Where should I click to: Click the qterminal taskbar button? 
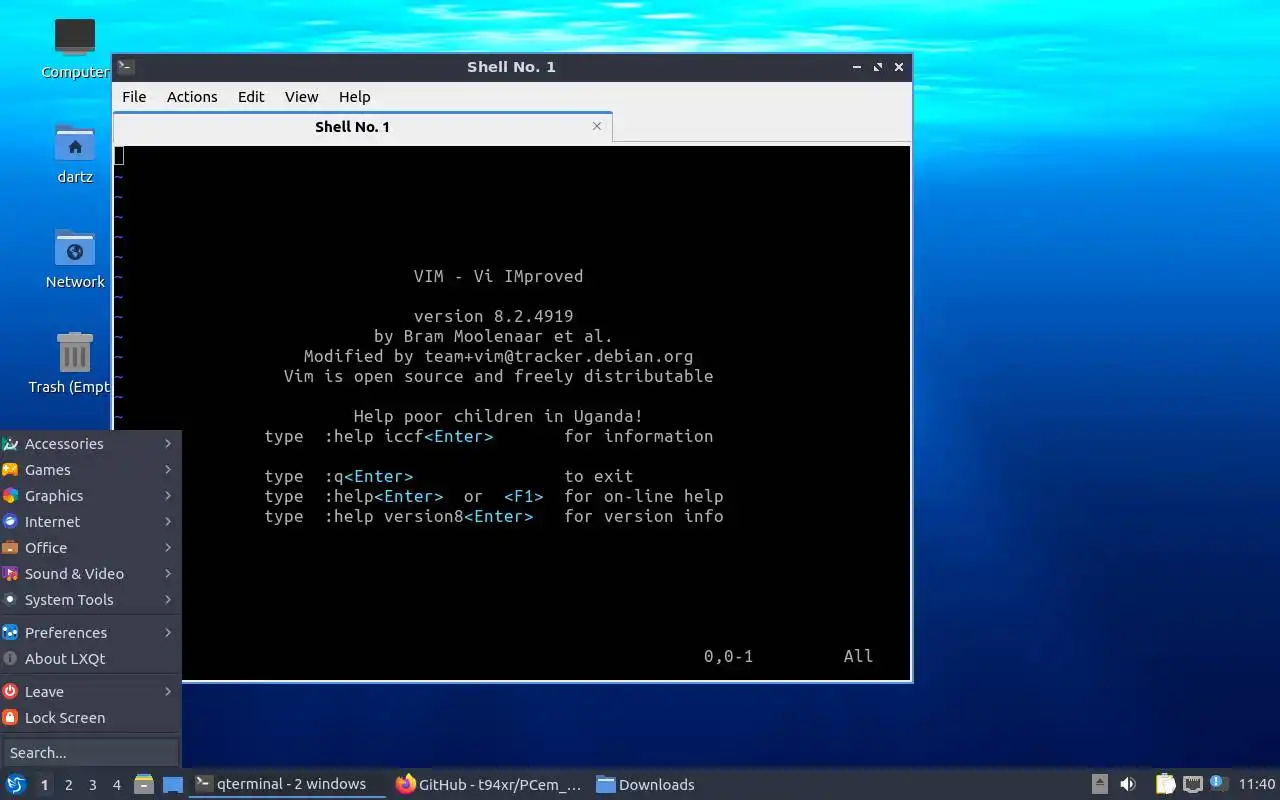tap(288, 784)
